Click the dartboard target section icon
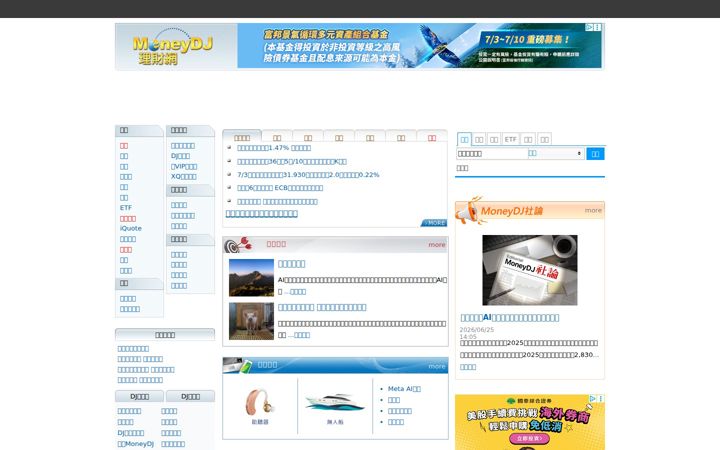Viewport: 720px width, 450px height. point(238,245)
